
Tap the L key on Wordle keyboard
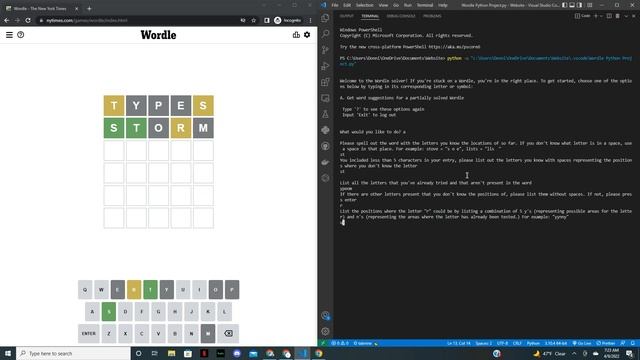point(224,311)
